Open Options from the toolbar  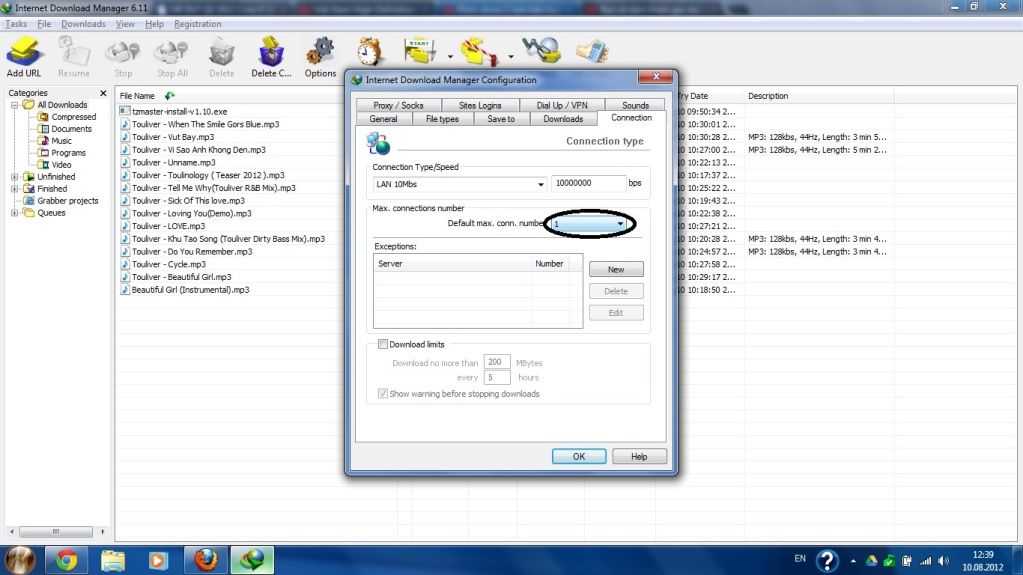click(x=320, y=57)
